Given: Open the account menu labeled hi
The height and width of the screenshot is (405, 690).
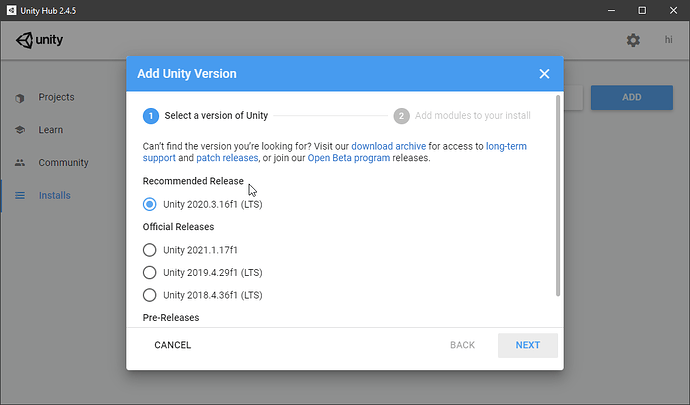Looking at the screenshot, I should click(x=668, y=40).
